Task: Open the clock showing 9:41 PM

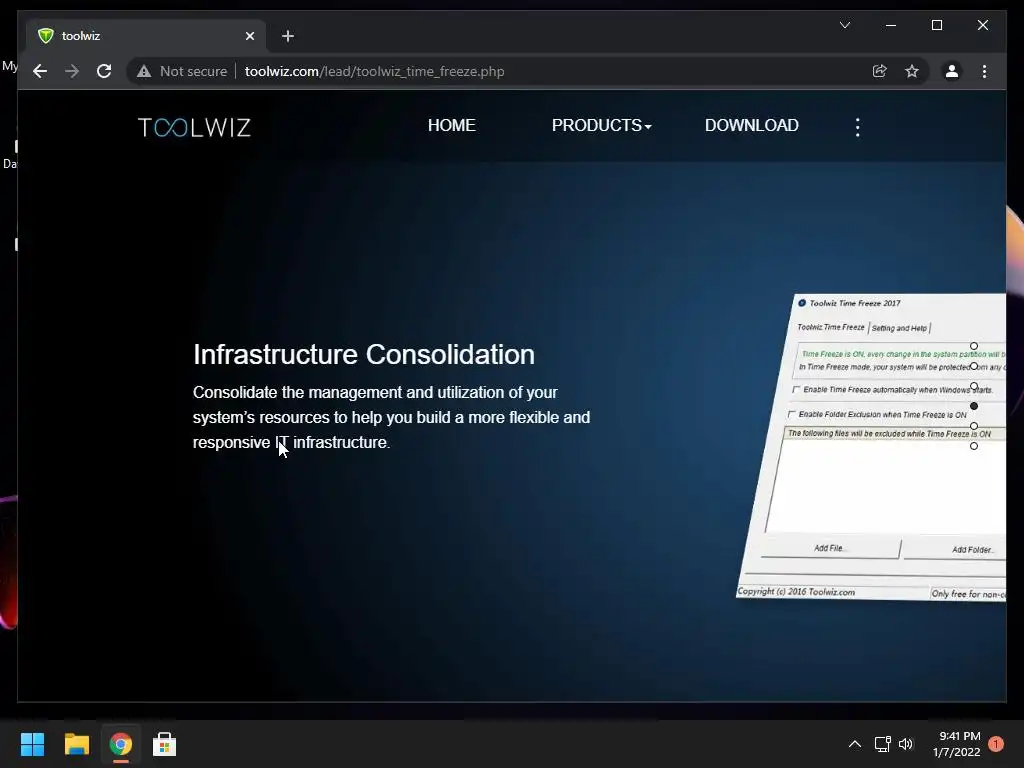Action: [957, 744]
